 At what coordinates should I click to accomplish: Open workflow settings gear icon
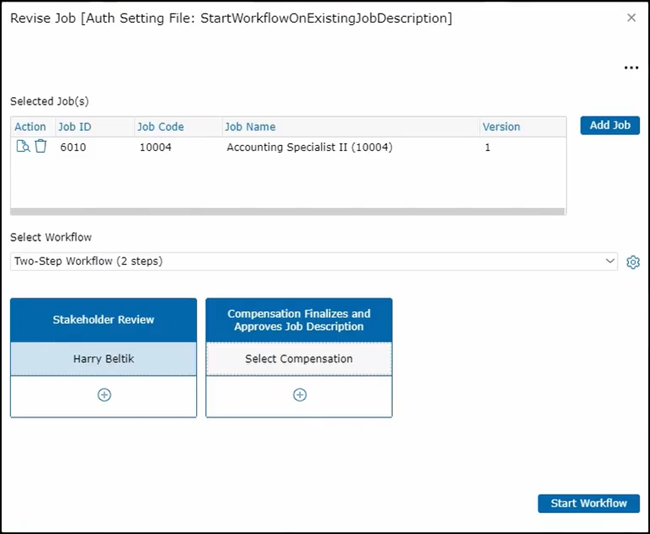[x=633, y=262]
